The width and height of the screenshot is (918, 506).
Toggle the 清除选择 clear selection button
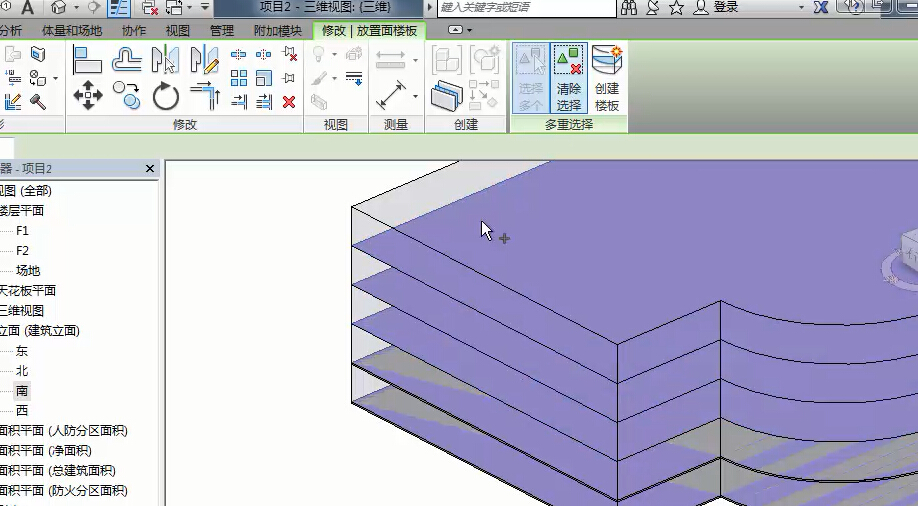pyautogui.click(x=569, y=78)
